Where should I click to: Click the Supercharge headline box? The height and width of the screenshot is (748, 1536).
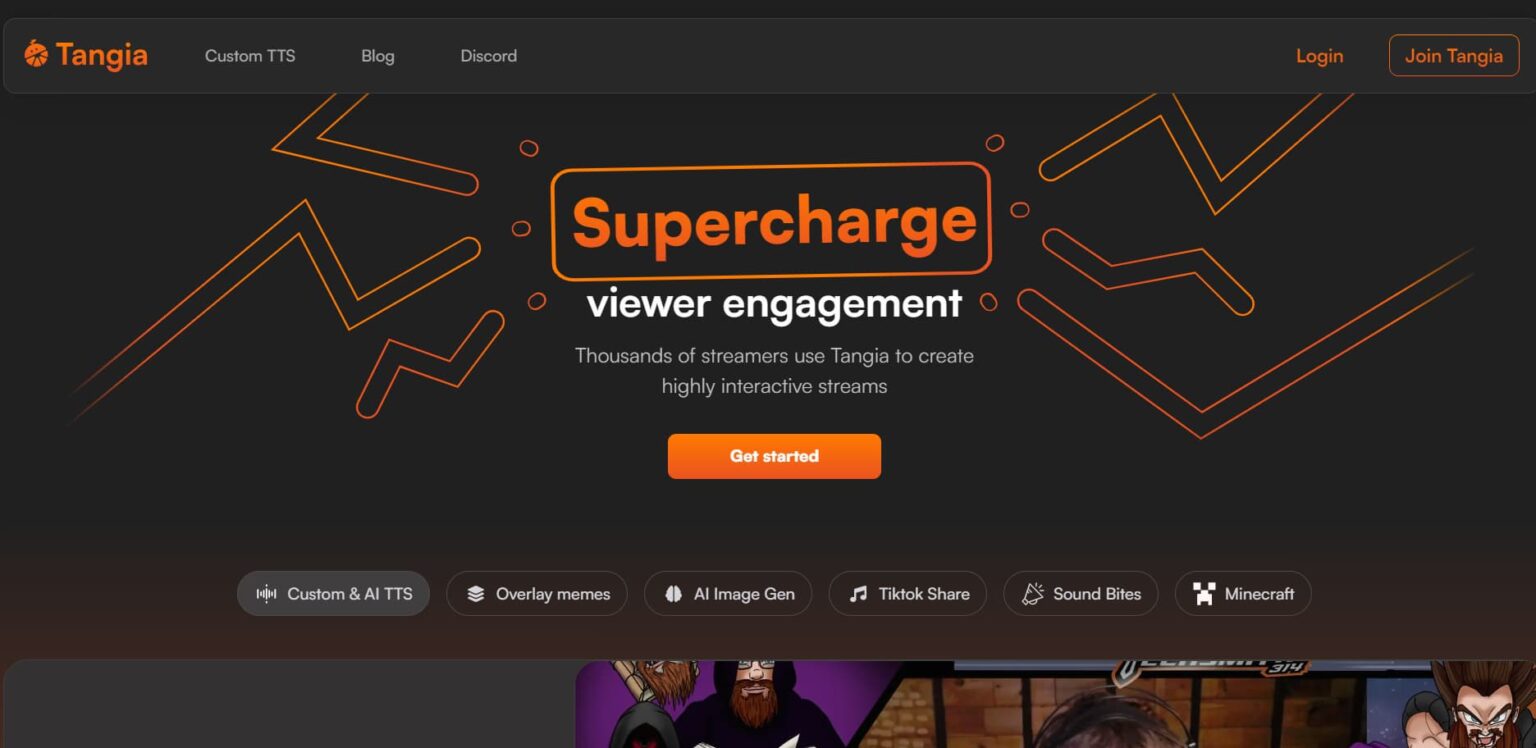[771, 222]
